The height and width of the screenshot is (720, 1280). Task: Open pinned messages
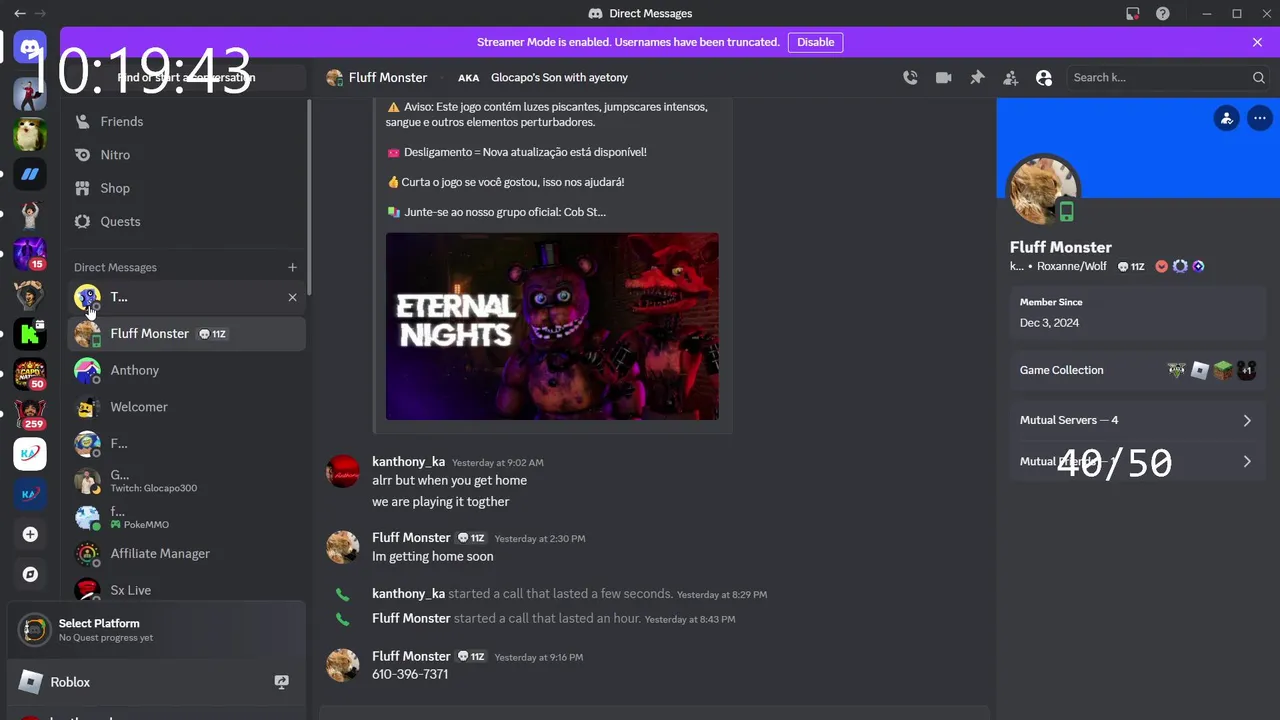click(977, 77)
